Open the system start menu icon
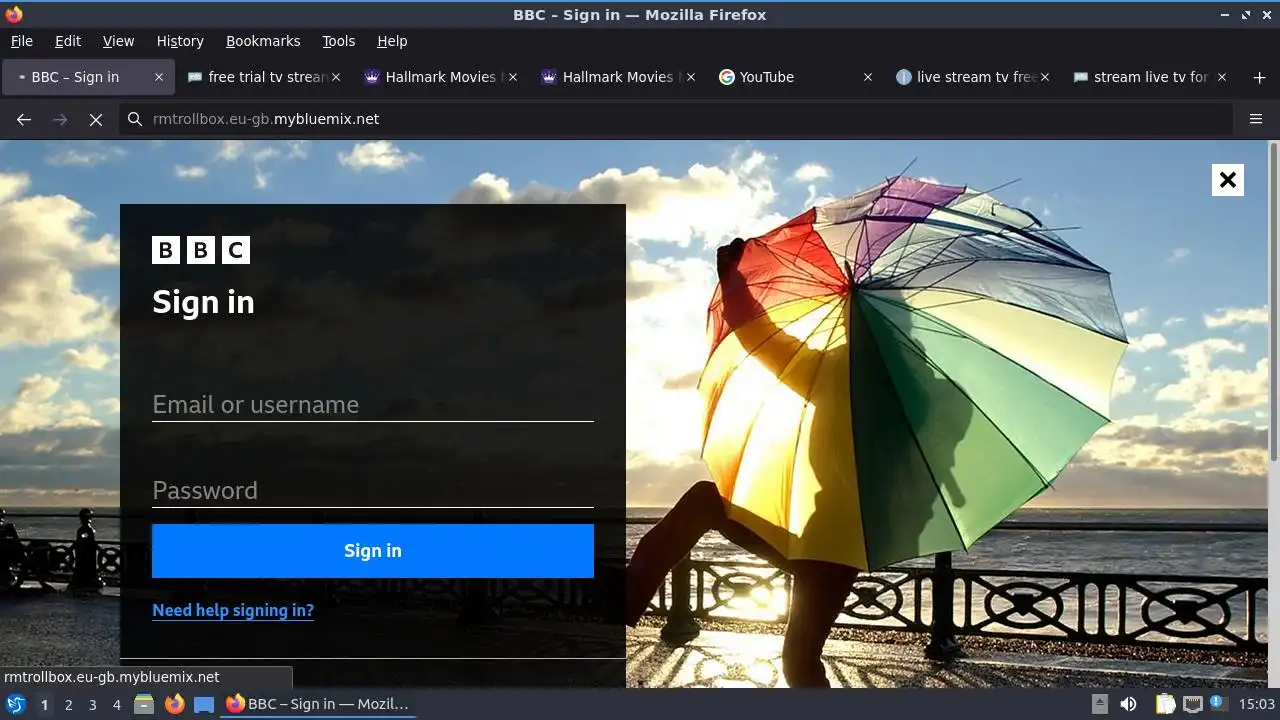This screenshot has width=1280, height=720. (x=16, y=704)
